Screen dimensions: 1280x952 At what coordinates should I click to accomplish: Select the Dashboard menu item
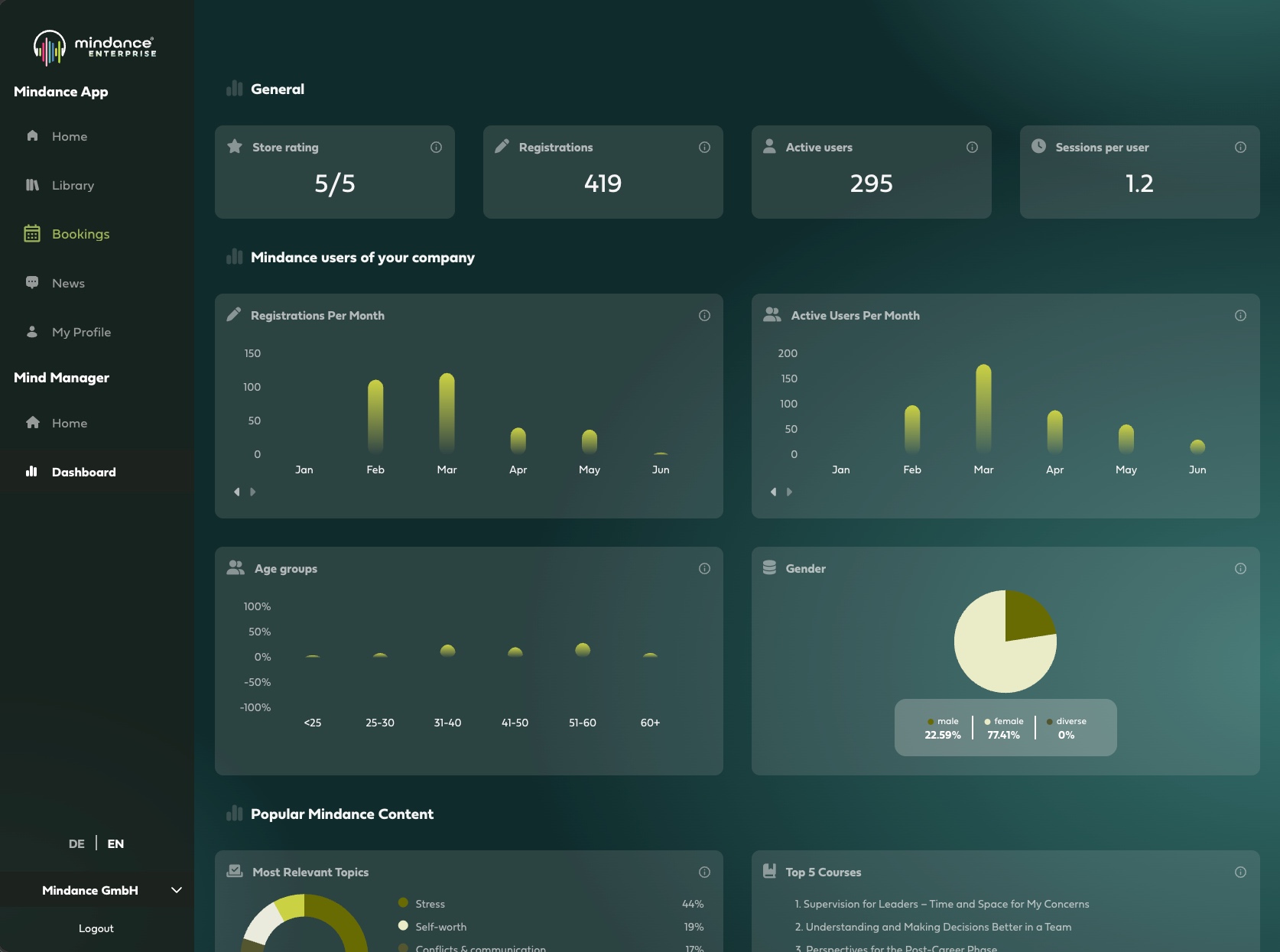tap(83, 472)
